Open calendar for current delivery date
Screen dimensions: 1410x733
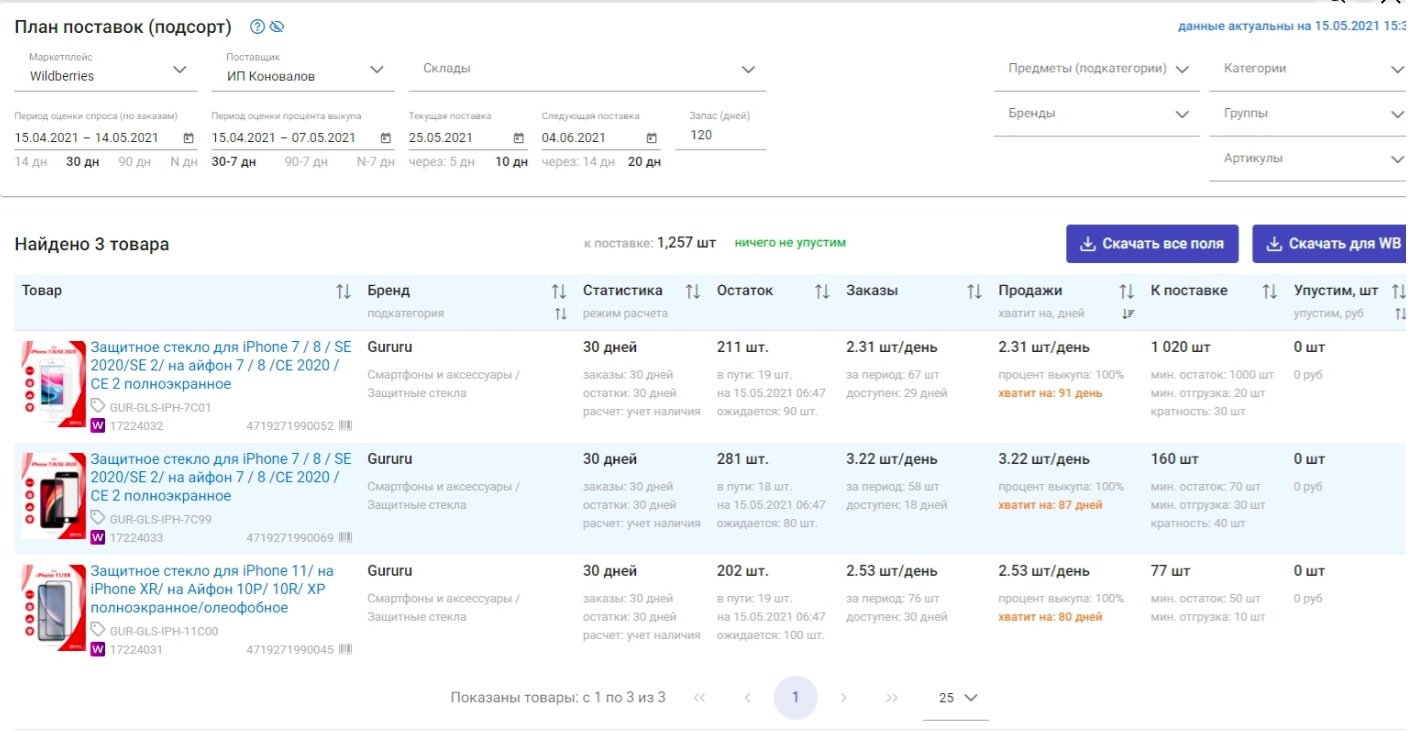pos(518,138)
